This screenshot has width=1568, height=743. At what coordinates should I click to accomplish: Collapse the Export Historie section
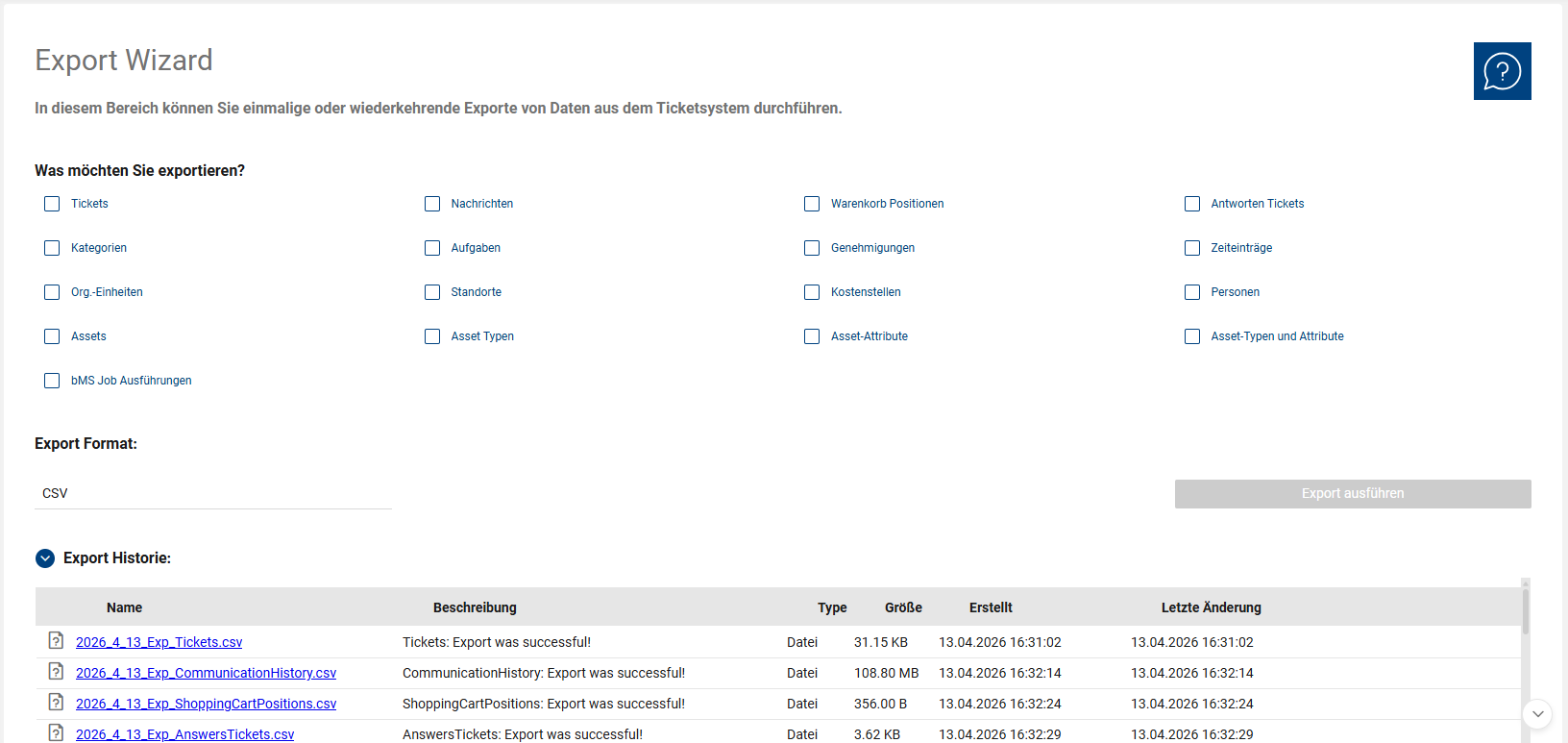tap(45, 558)
